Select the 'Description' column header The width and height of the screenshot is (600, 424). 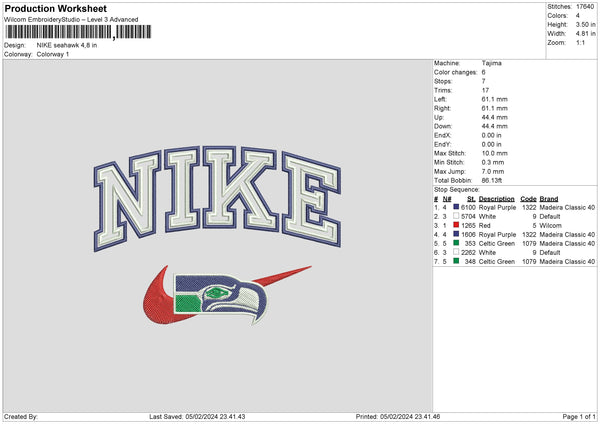(x=496, y=199)
